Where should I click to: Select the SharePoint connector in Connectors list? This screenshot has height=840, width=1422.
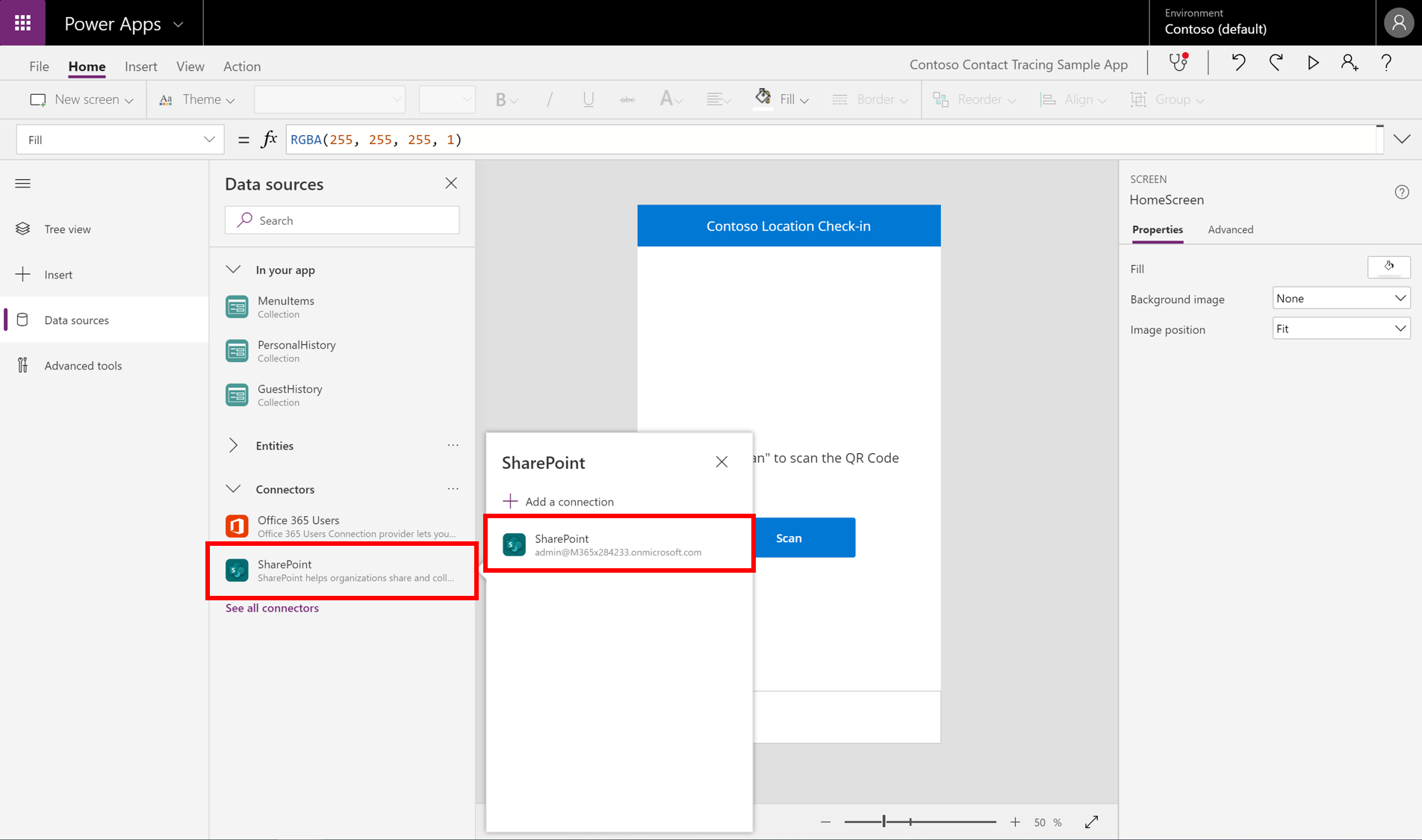pos(342,570)
